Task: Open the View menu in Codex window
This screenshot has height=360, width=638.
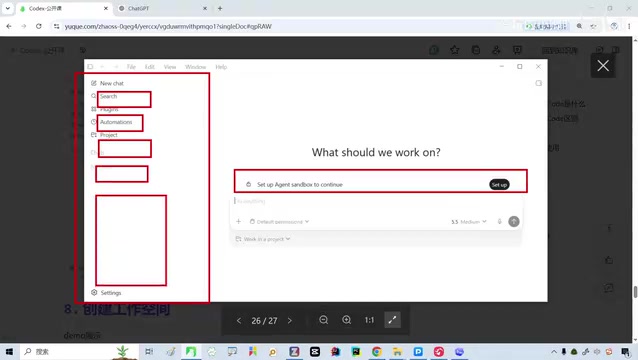Action: [170, 67]
